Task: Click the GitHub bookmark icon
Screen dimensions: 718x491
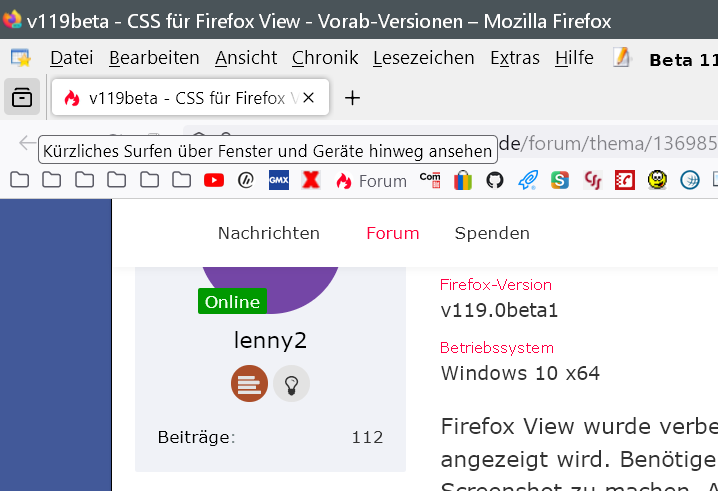Action: [495, 180]
